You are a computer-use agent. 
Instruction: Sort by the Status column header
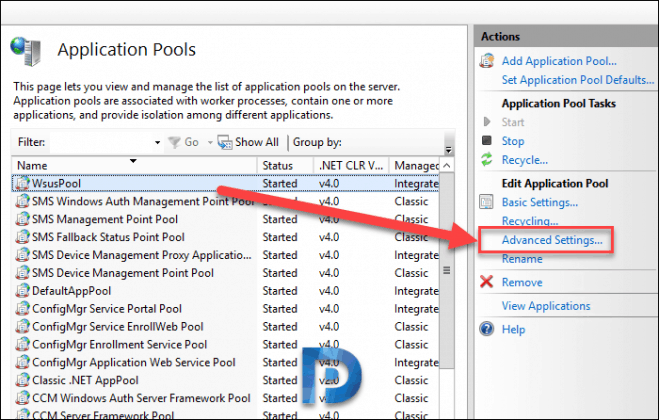coord(285,165)
